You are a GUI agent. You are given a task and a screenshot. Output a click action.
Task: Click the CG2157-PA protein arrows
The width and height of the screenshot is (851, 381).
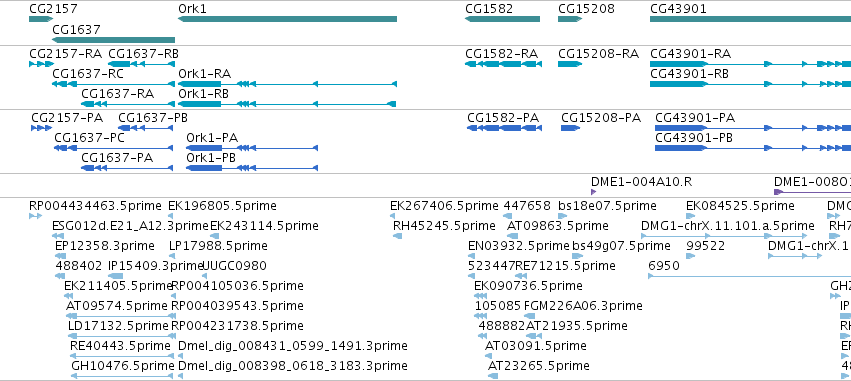point(41,128)
